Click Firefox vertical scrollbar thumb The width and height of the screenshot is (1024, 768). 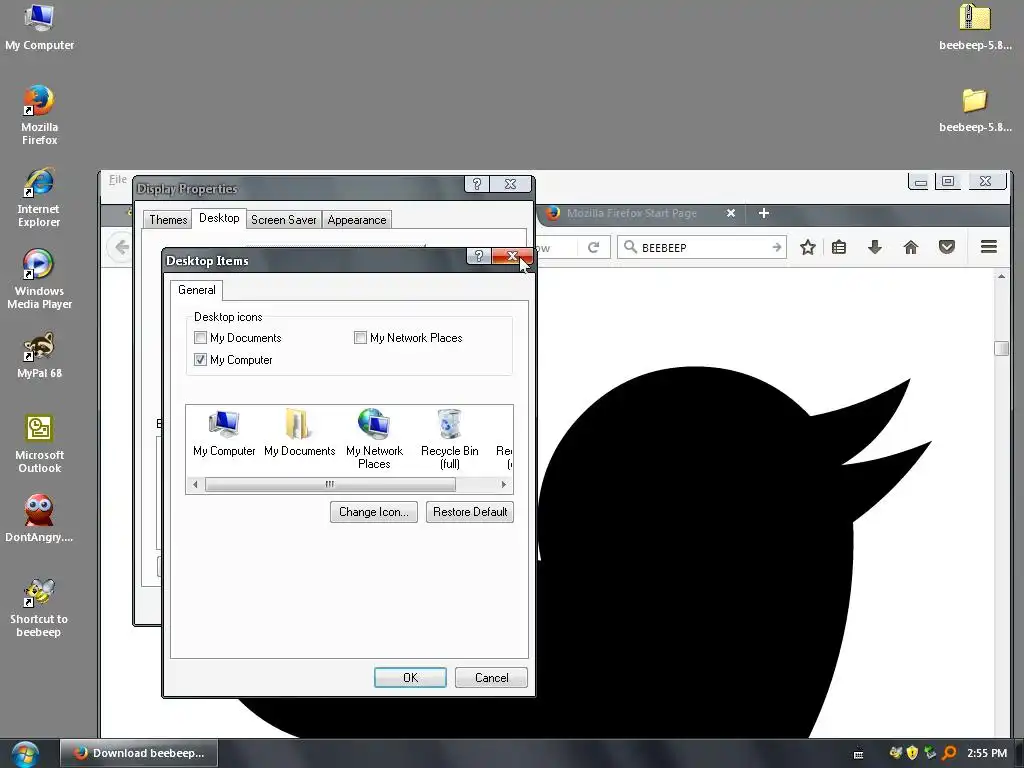click(1001, 348)
